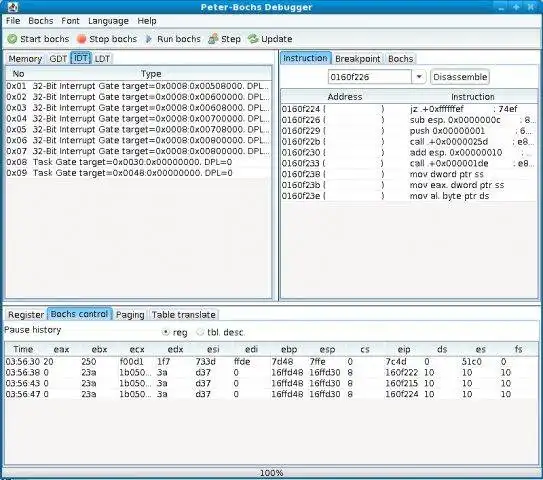
Task: Click the Type column header in IDT table
Action: point(151,74)
